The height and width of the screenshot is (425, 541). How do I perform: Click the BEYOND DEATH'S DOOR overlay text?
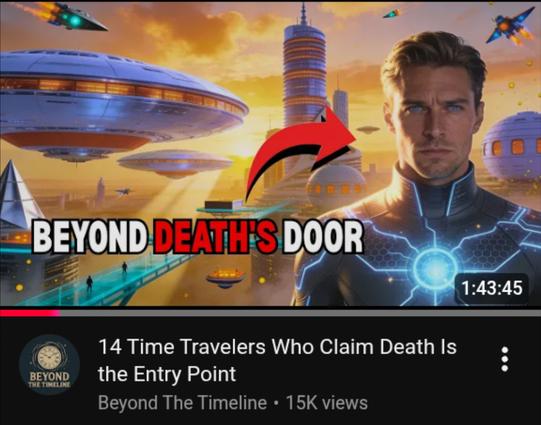click(198, 237)
